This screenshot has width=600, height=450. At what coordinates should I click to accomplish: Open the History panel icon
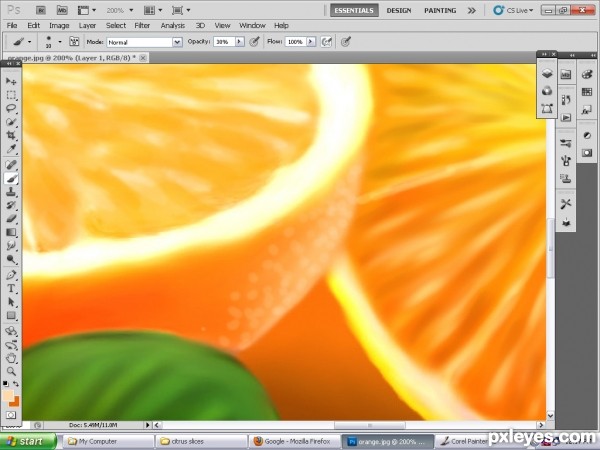point(566,99)
